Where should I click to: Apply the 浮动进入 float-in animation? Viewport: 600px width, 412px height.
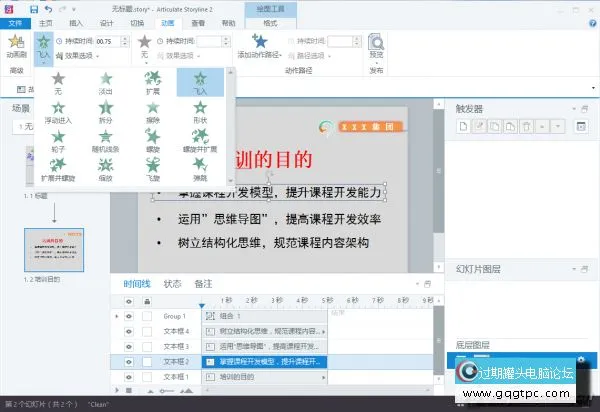(x=58, y=112)
